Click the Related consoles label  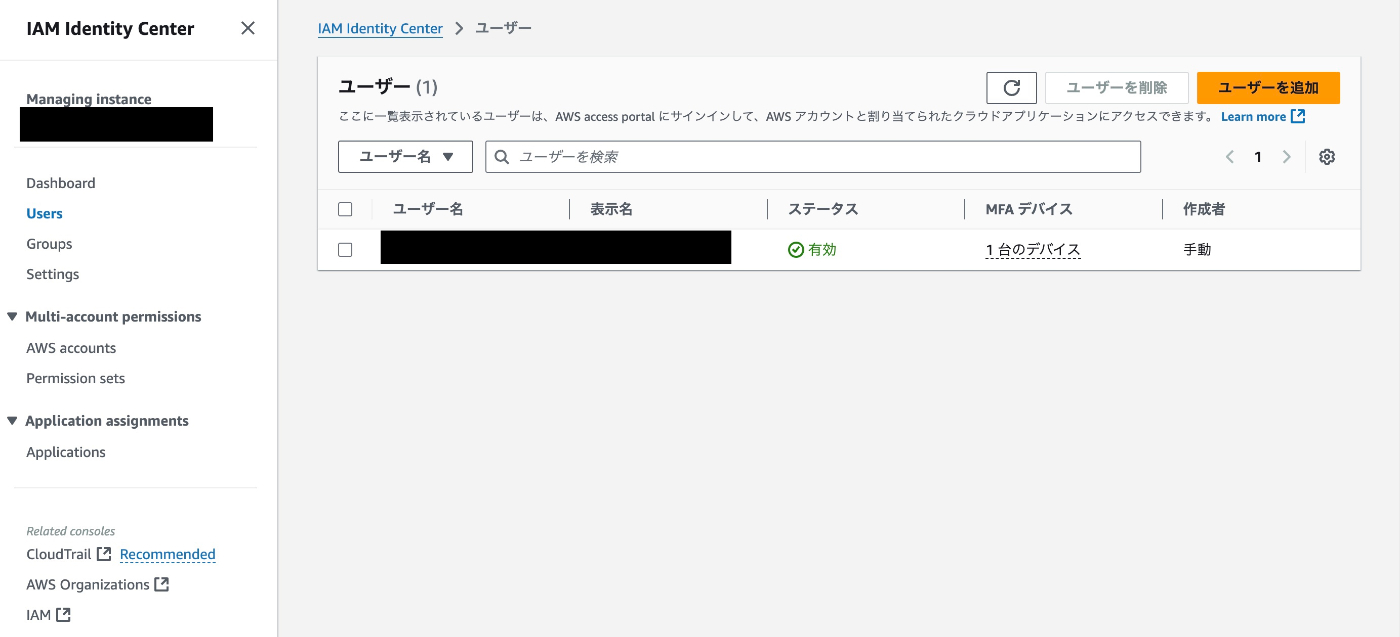pos(70,531)
